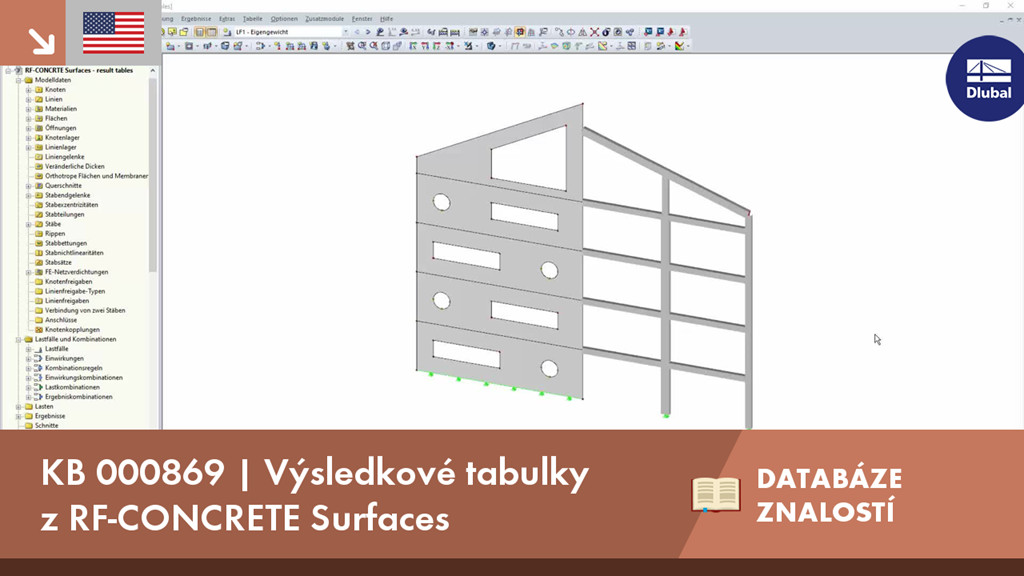Click the Lastkombinationen green arrow icon
This screenshot has width=1024, height=576.
(x=39, y=387)
